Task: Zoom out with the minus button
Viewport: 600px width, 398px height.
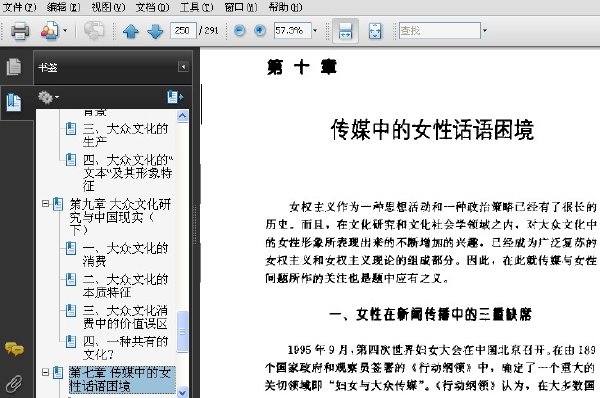Action: click(x=240, y=31)
